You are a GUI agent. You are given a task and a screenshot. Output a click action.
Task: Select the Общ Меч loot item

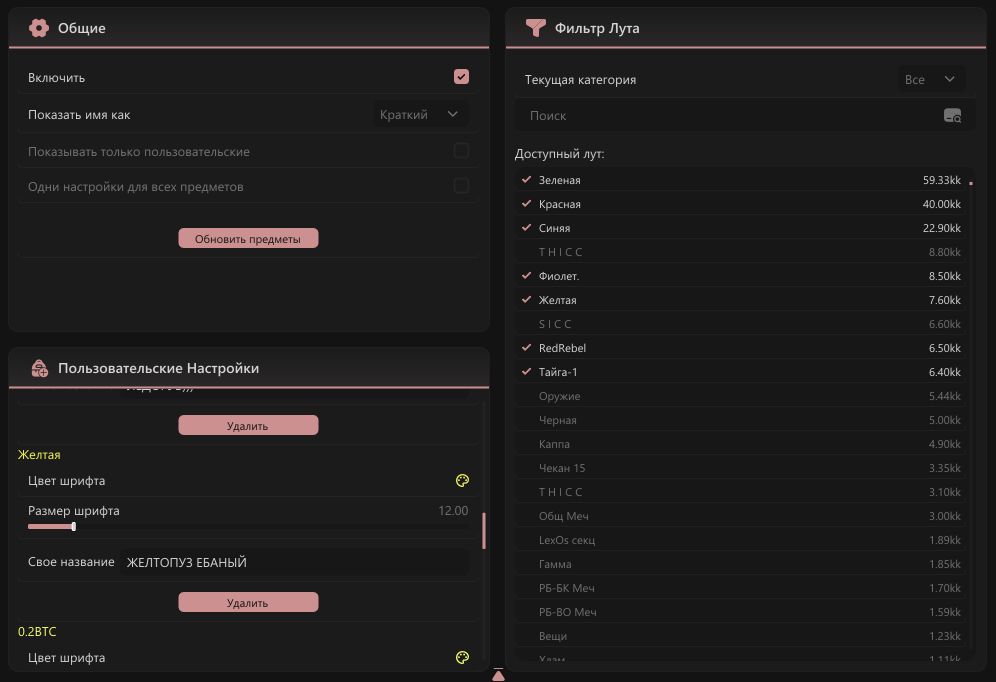tap(741, 516)
